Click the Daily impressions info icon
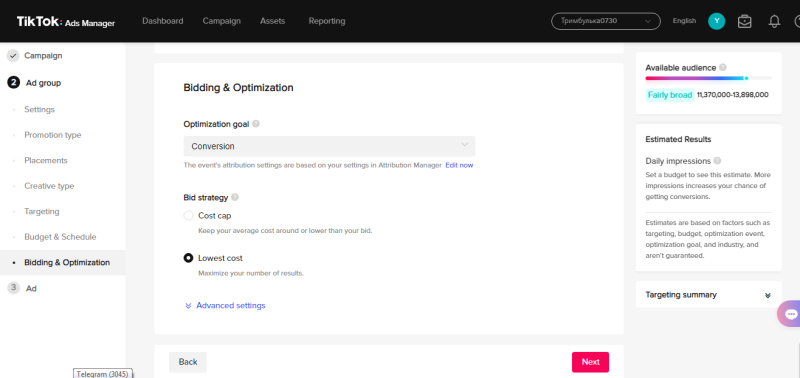This screenshot has height=378, width=800. coord(717,161)
